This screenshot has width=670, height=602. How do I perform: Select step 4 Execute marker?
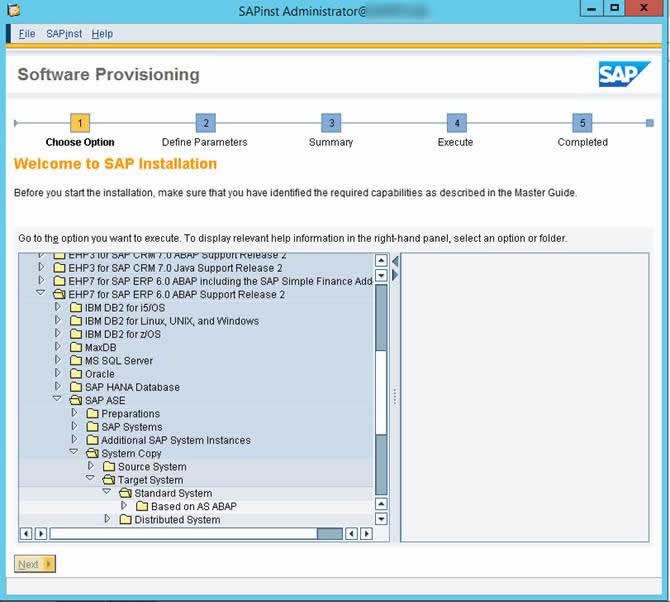tap(456, 123)
